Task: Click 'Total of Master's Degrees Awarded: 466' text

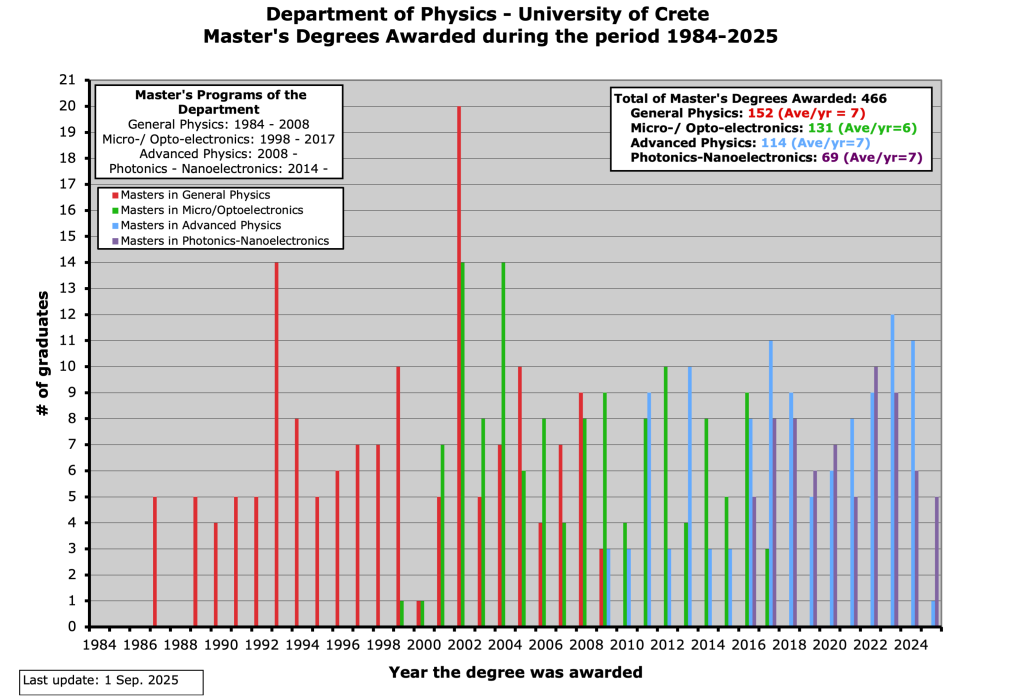Action: [750, 99]
